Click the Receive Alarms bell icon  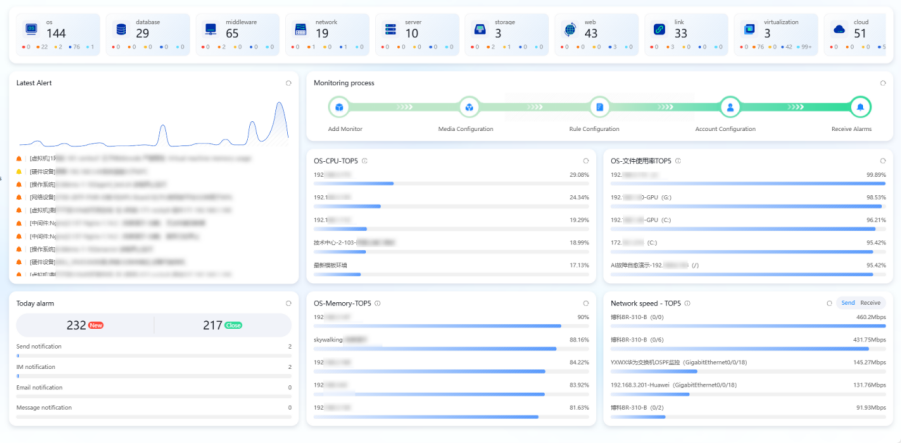(859, 107)
